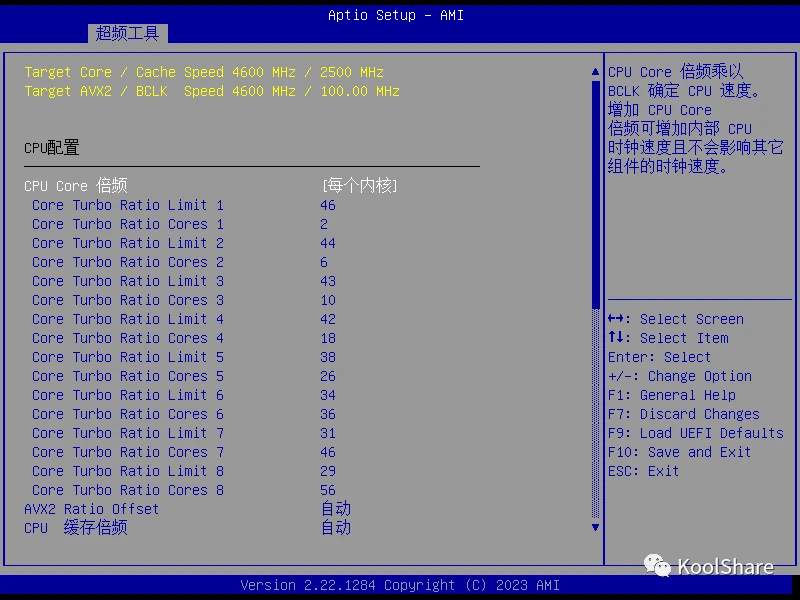Edit Ratio Cores 7 value 46

[328, 452]
